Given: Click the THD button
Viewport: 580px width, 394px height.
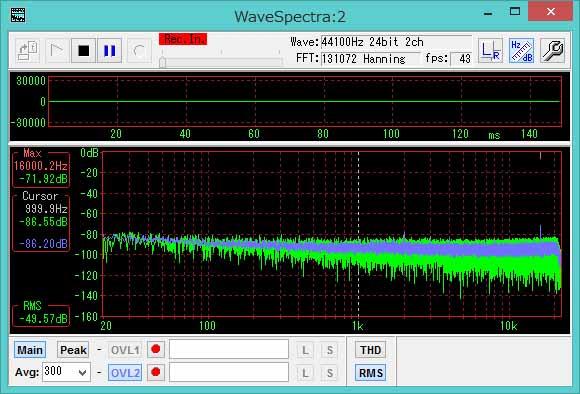Looking at the screenshot, I should tap(371, 350).
